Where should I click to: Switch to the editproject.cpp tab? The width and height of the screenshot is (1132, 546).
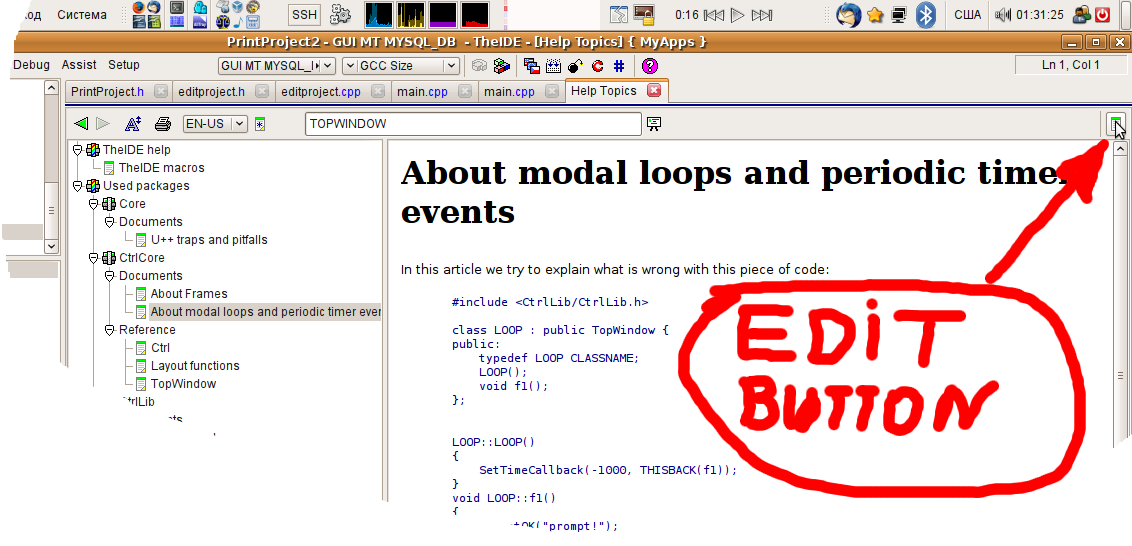320,91
